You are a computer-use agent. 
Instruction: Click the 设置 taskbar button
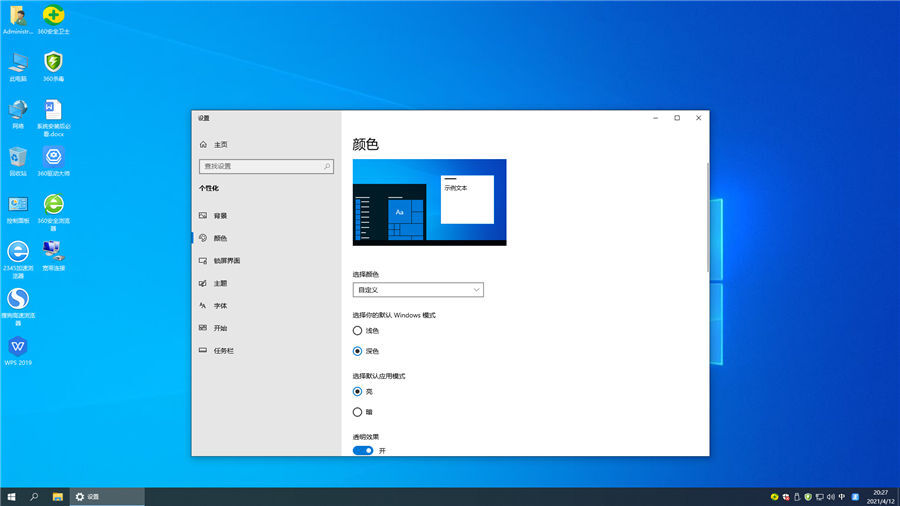[x=107, y=497]
